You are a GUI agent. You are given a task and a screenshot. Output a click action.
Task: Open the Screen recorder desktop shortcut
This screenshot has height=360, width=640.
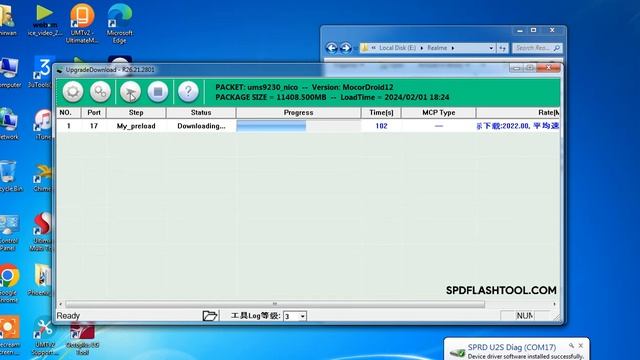coord(10,336)
